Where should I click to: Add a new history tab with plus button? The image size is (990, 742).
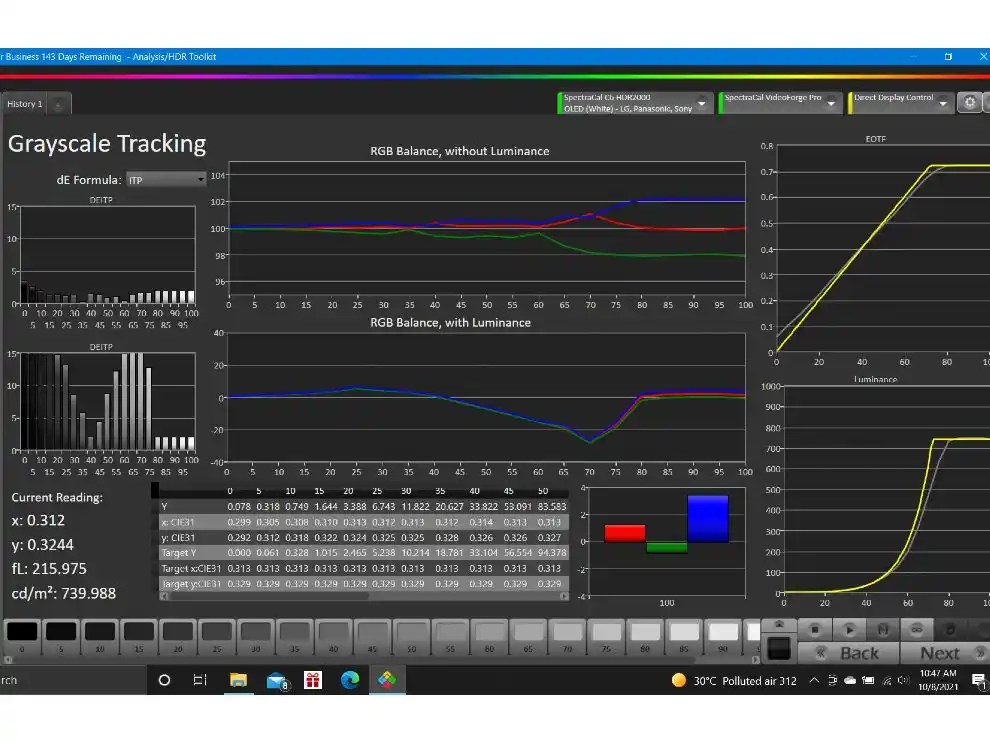pyautogui.click(x=58, y=104)
